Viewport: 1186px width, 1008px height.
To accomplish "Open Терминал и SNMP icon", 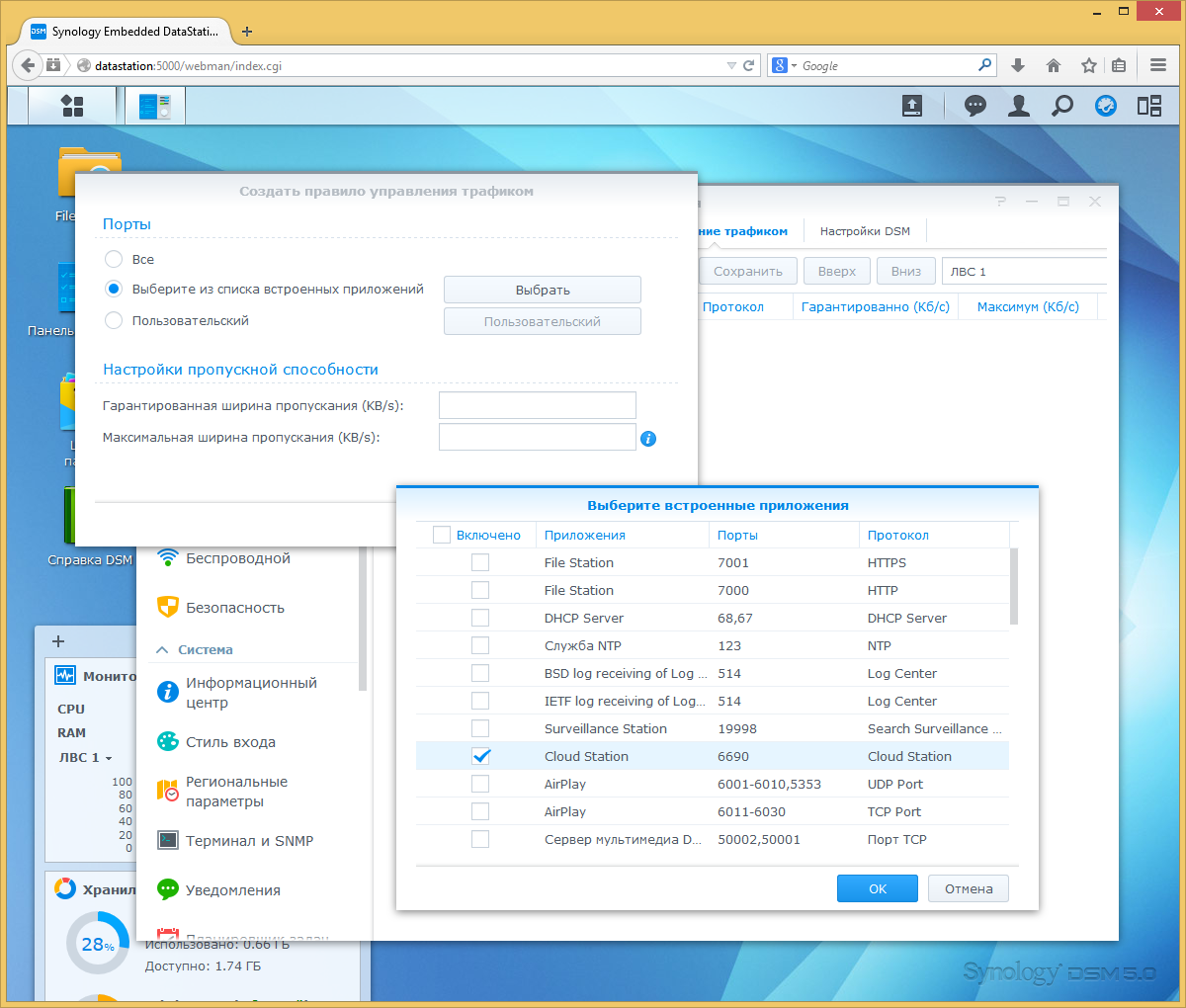I will [x=168, y=841].
